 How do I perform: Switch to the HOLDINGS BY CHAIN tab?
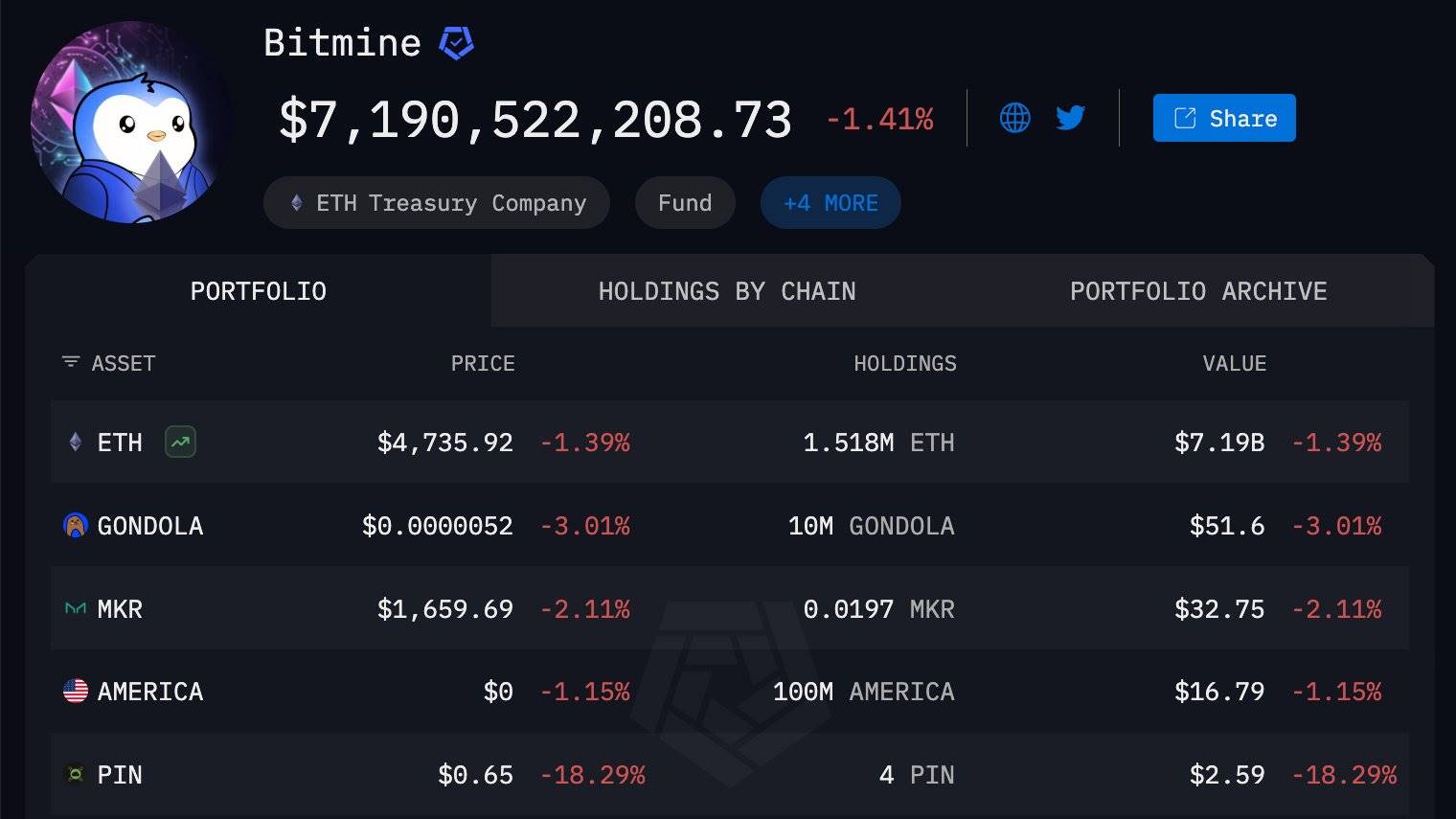(727, 290)
